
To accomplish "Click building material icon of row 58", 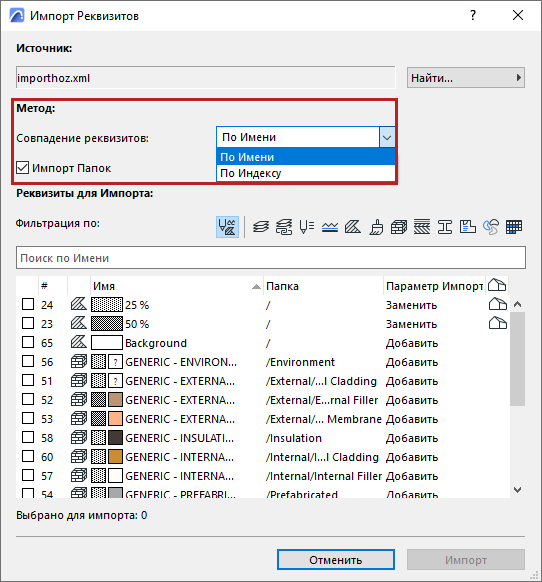I will tap(79, 437).
